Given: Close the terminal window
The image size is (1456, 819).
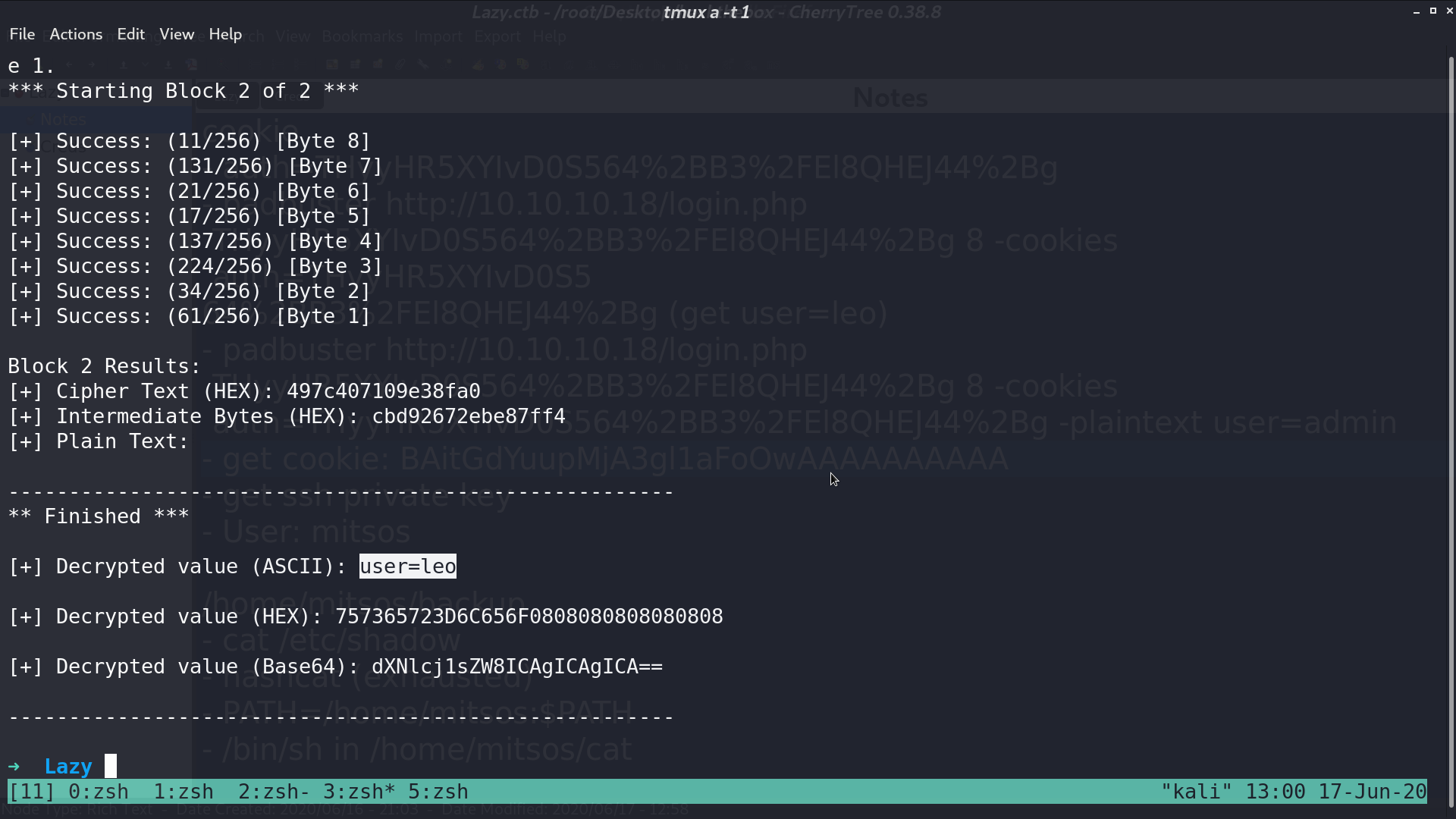Looking at the screenshot, I should pyautogui.click(x=1450, y=11).
